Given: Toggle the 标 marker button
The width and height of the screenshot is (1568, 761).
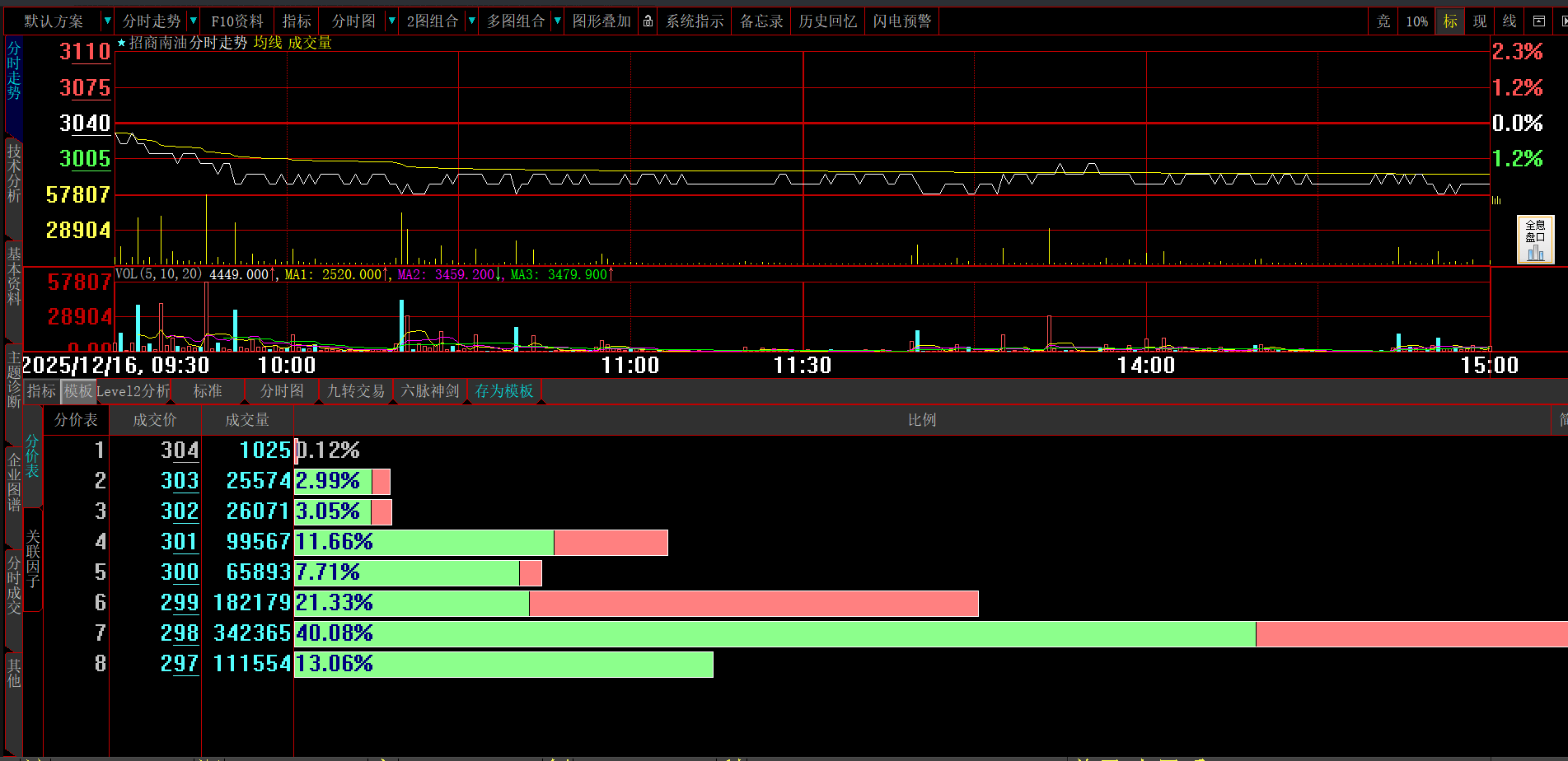Looking at the screenshot, I should (1450, 21).
